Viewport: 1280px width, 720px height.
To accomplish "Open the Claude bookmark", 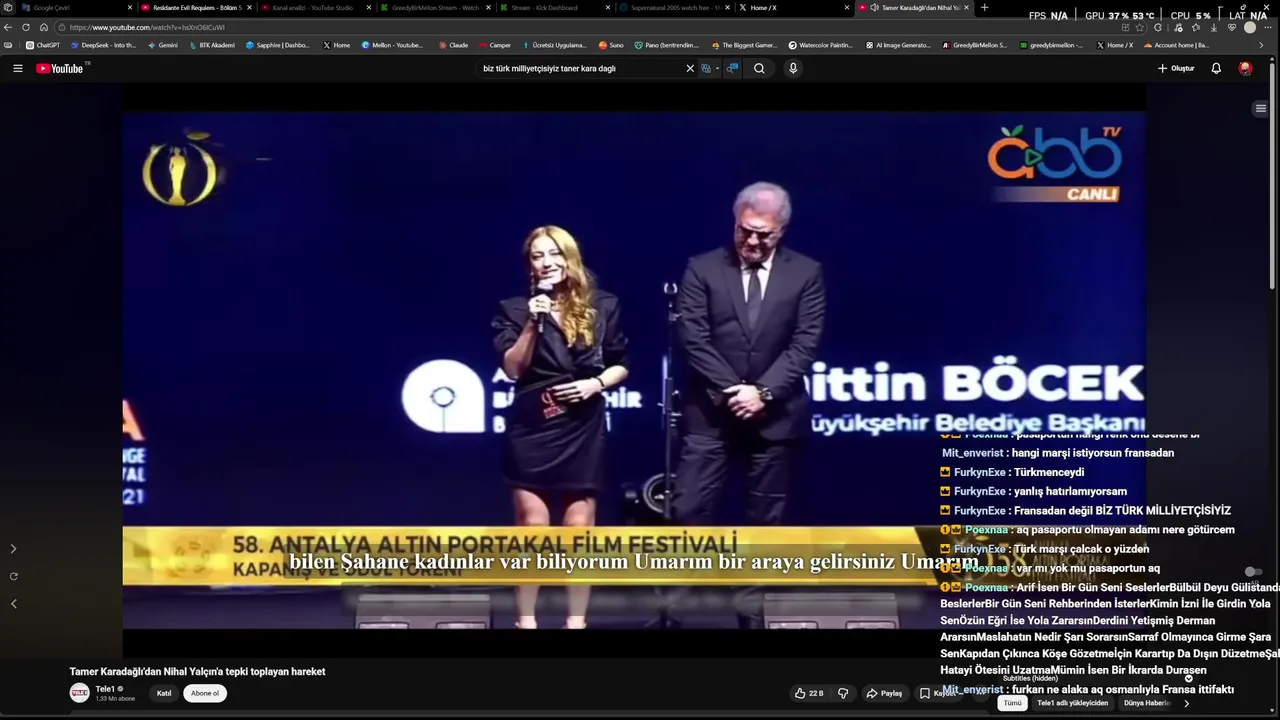I will (x=453, y=45).
